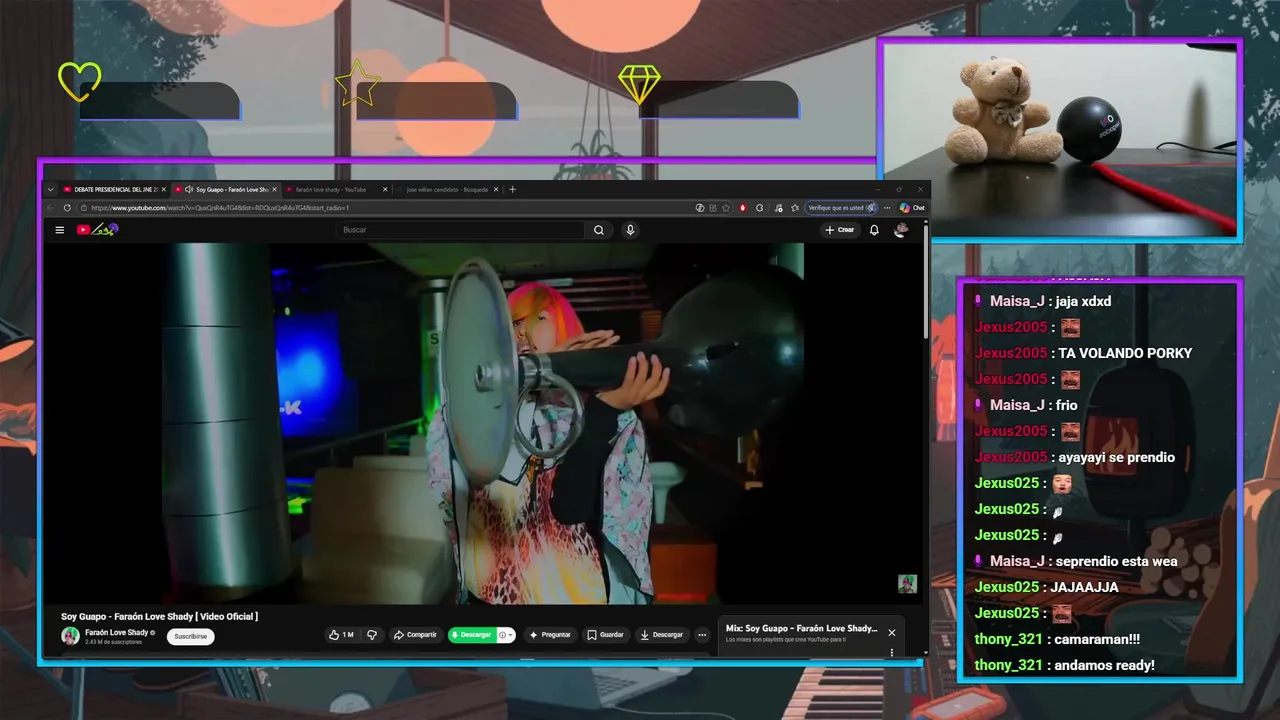Focus the YouTube Buscar search field

tap(461, 230)
